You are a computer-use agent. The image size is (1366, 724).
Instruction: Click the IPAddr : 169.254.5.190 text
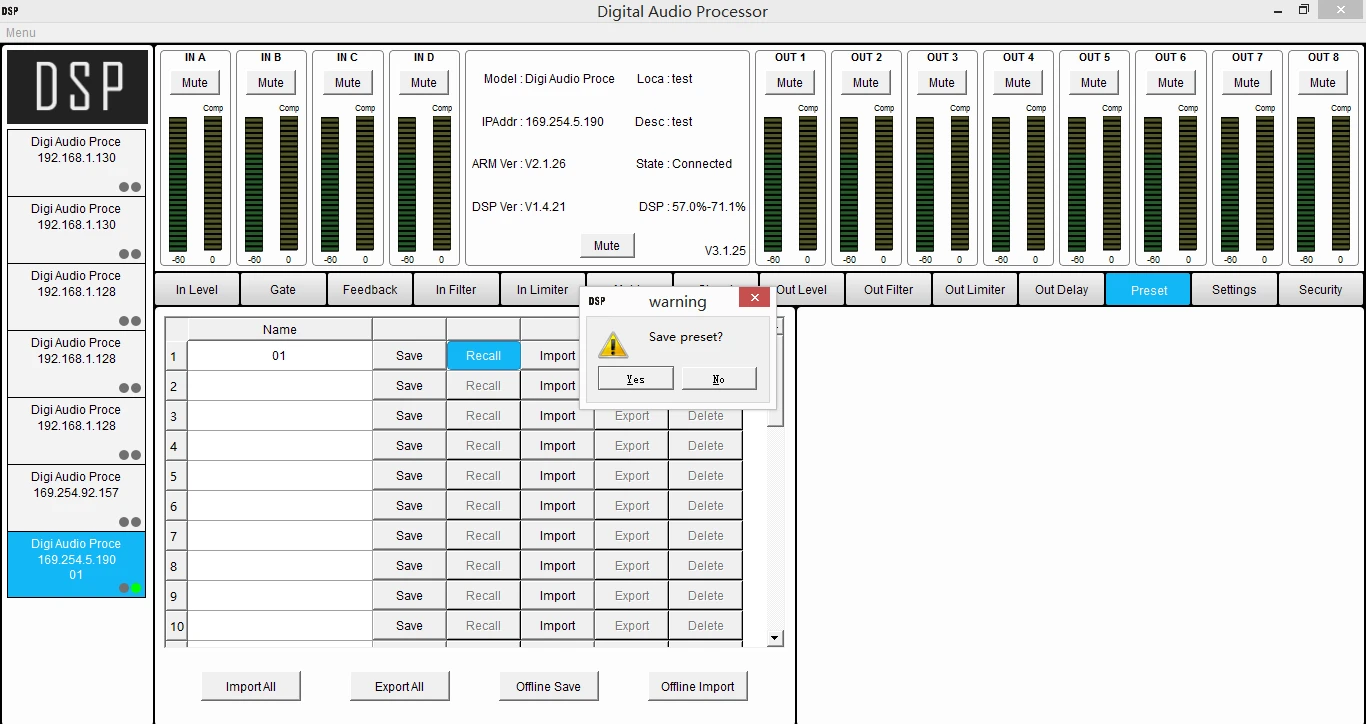point(543,121)
